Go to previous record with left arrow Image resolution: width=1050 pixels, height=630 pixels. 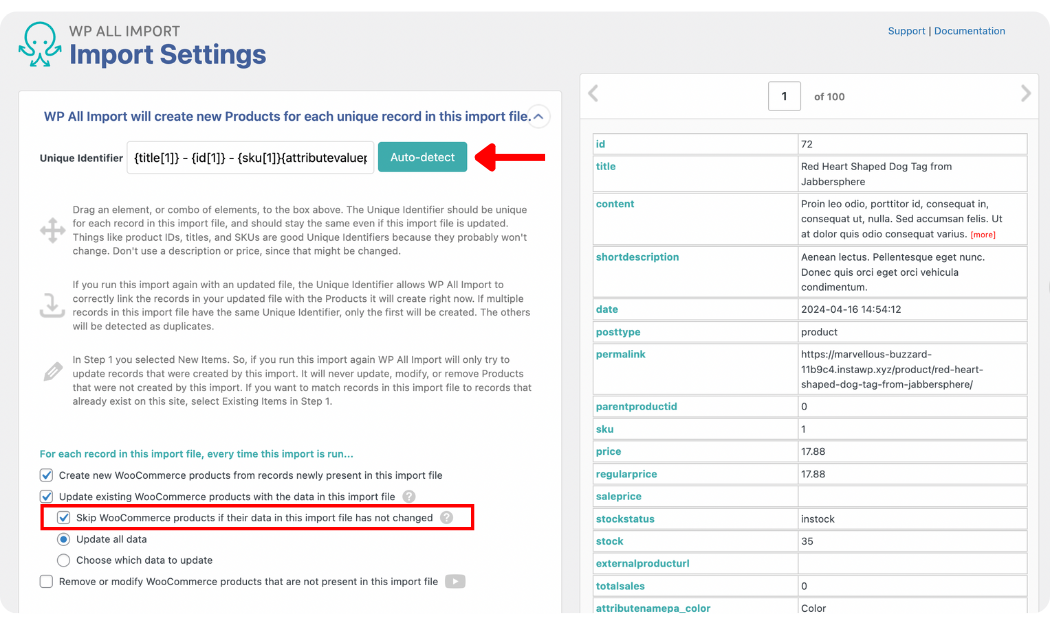coord(593,94)
